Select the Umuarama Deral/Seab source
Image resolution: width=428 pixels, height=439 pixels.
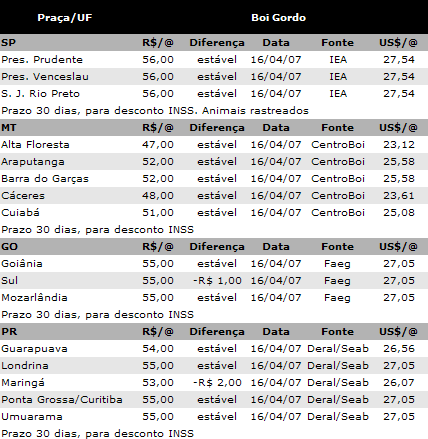(x=338, y=417)
